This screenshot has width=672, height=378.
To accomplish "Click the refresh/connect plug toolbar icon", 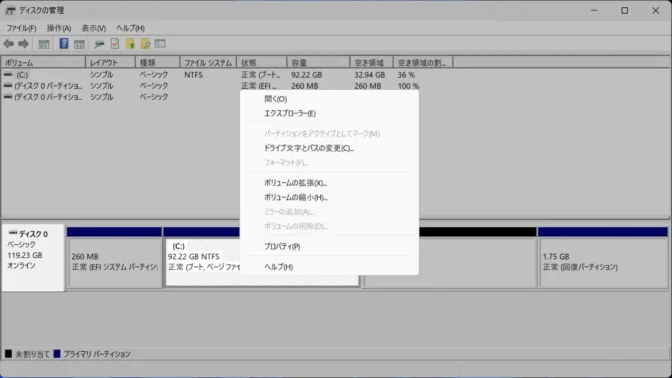I will point(99,44).
